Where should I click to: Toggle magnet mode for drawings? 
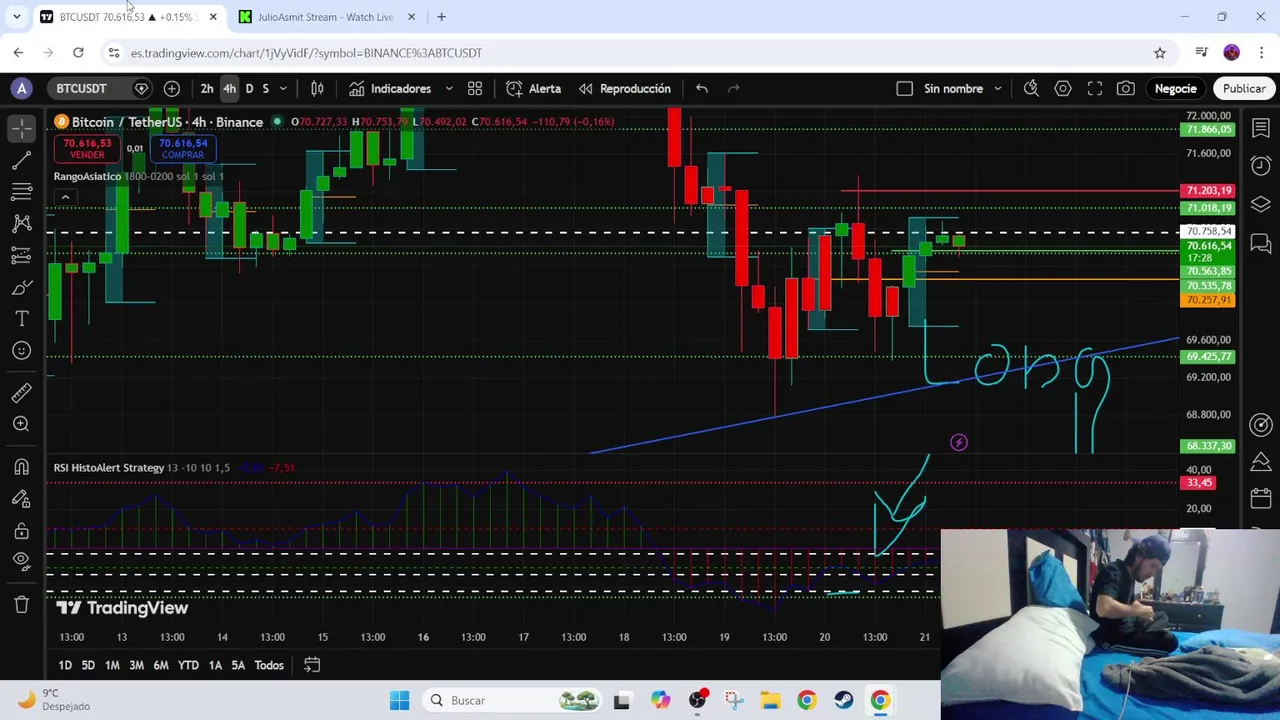[x=22, y=466]
